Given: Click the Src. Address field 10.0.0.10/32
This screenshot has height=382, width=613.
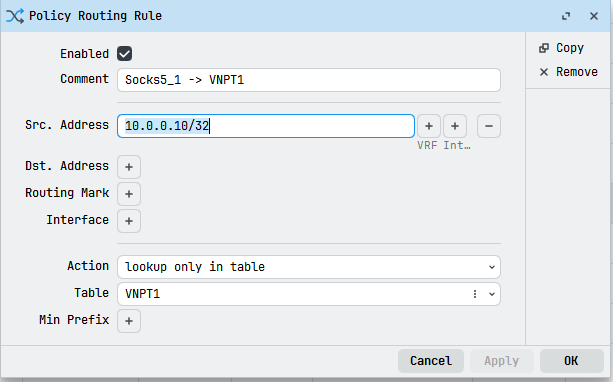Looking at the screenshot, I should click(266, 126).
